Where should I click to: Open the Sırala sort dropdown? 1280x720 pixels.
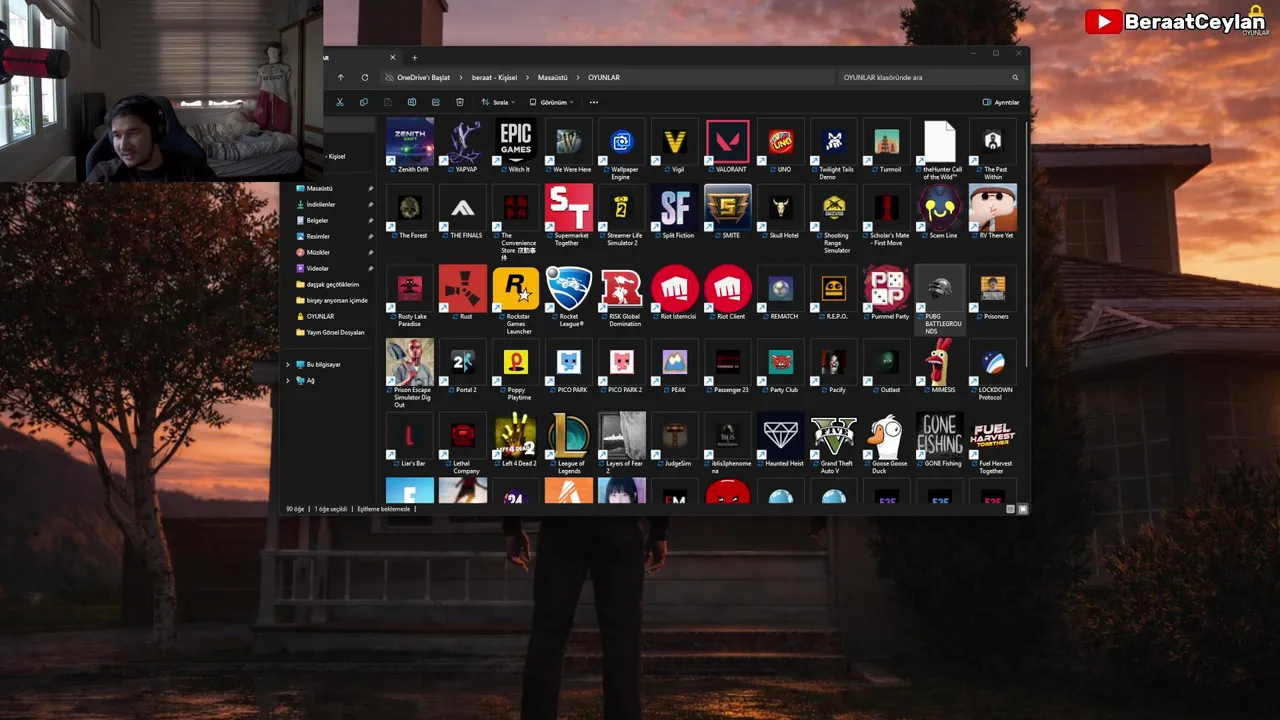point(498,102)
